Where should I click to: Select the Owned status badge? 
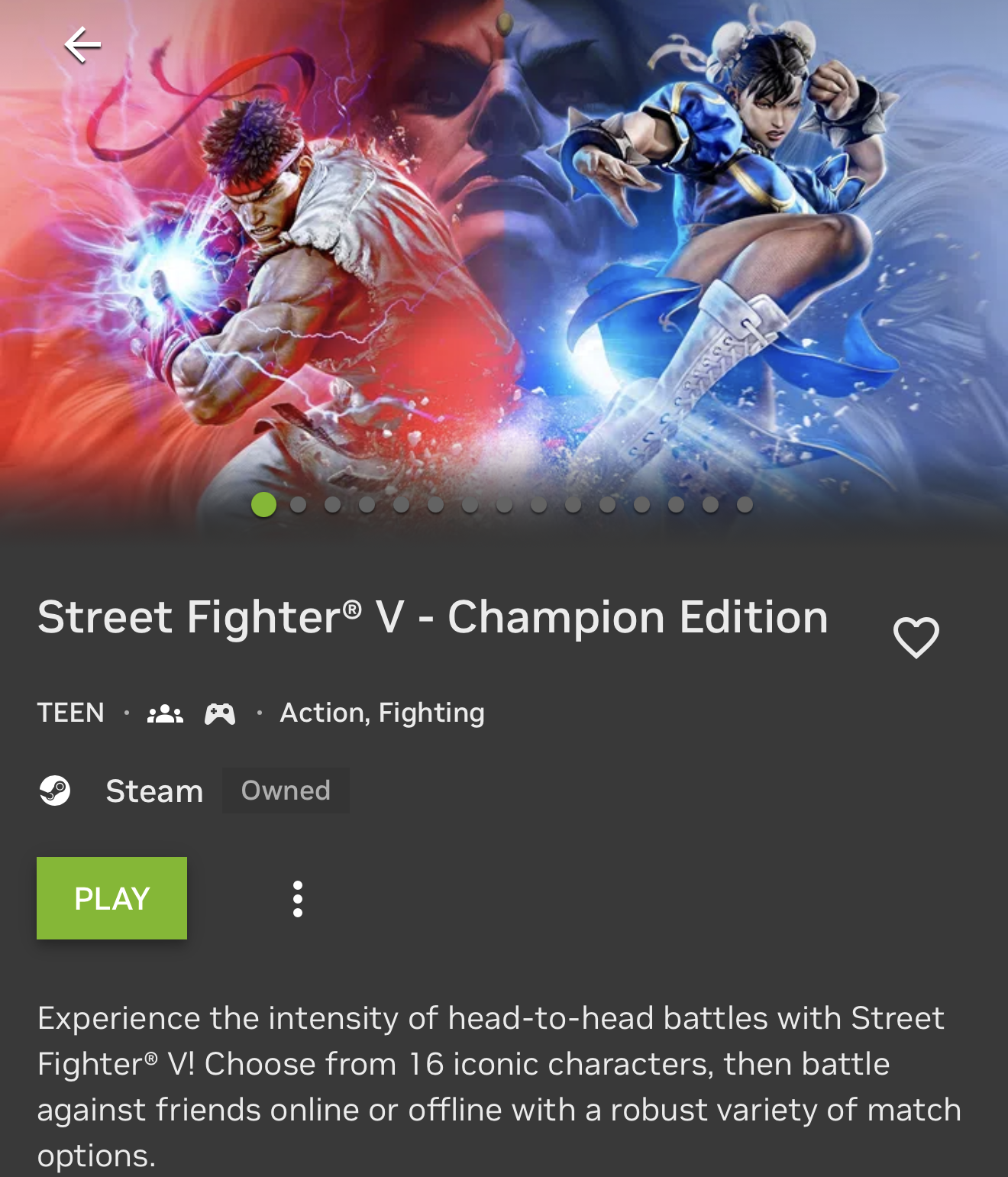pyautogui.click(x=286, y=791)
